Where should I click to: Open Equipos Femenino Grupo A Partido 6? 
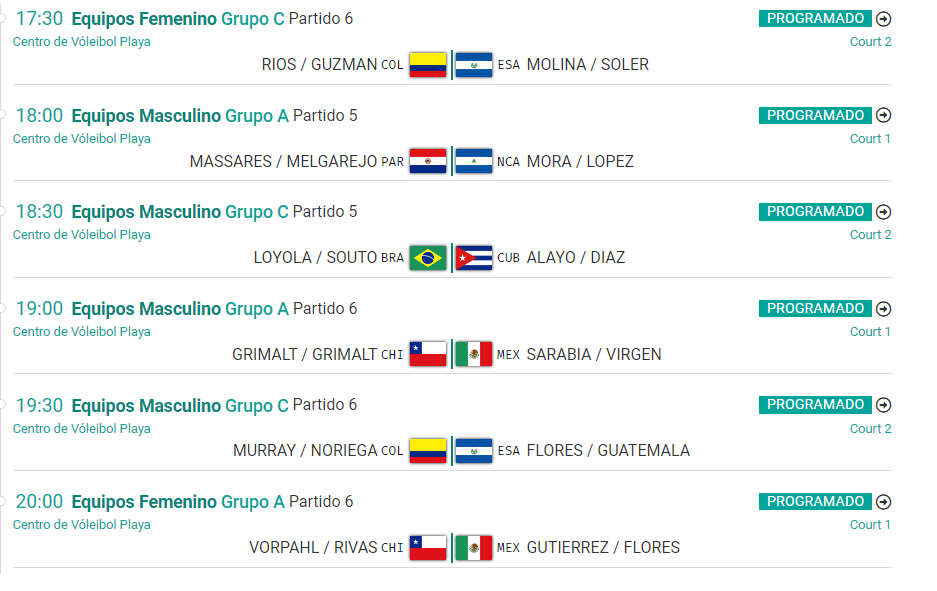tap(212, 502)
